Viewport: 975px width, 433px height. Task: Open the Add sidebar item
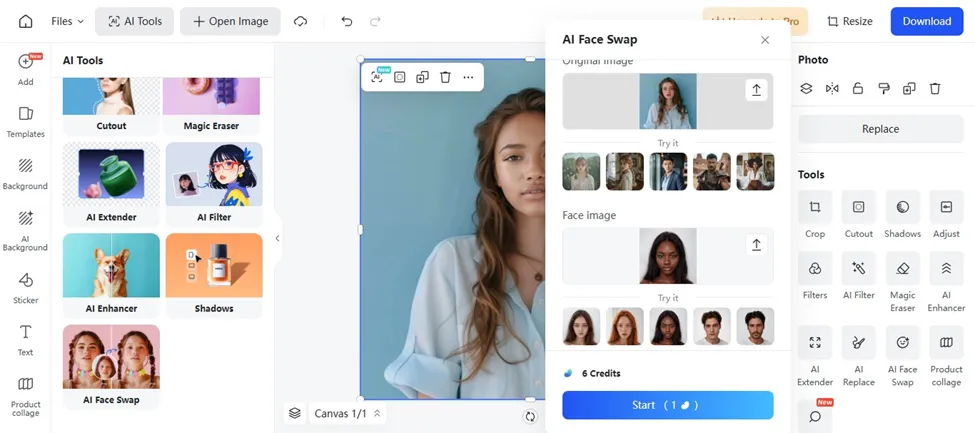[x=25, y=69]
